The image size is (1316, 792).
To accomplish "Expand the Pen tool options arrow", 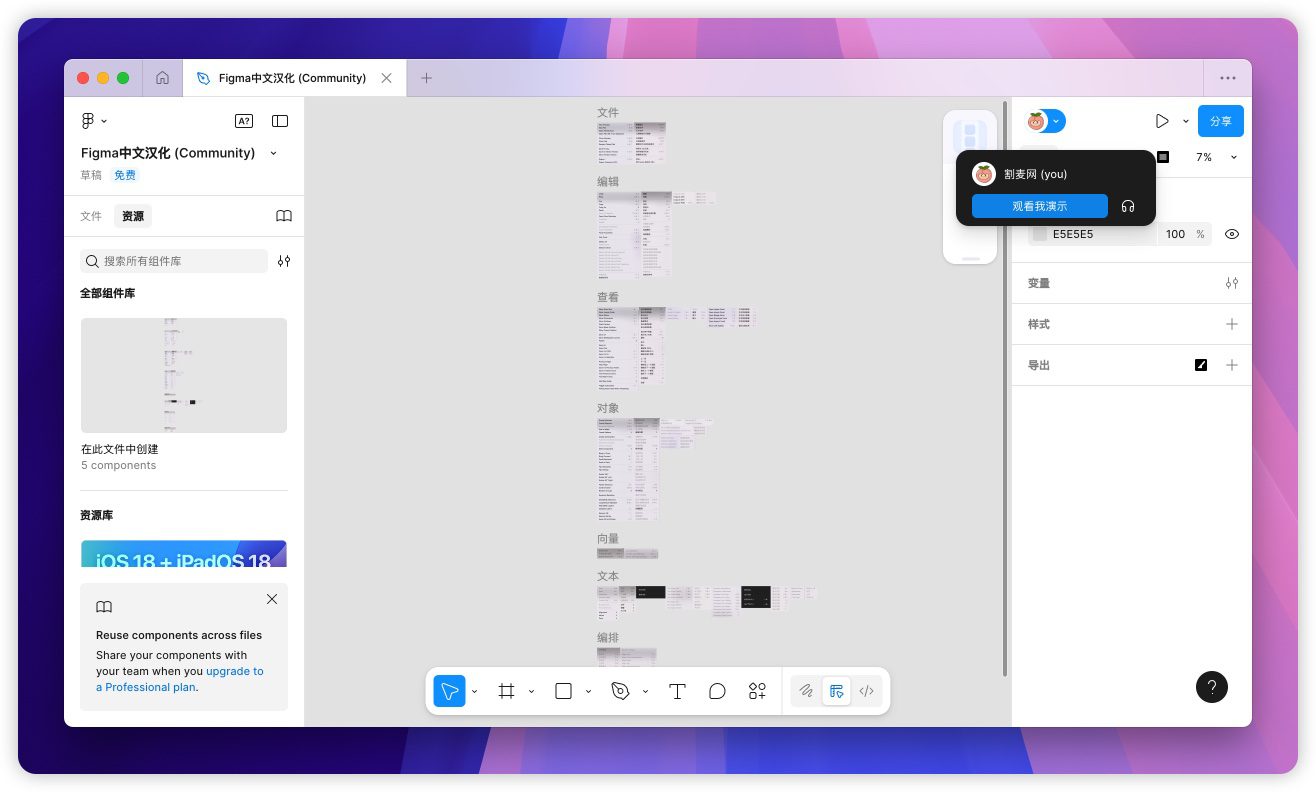I will (646, 691).
